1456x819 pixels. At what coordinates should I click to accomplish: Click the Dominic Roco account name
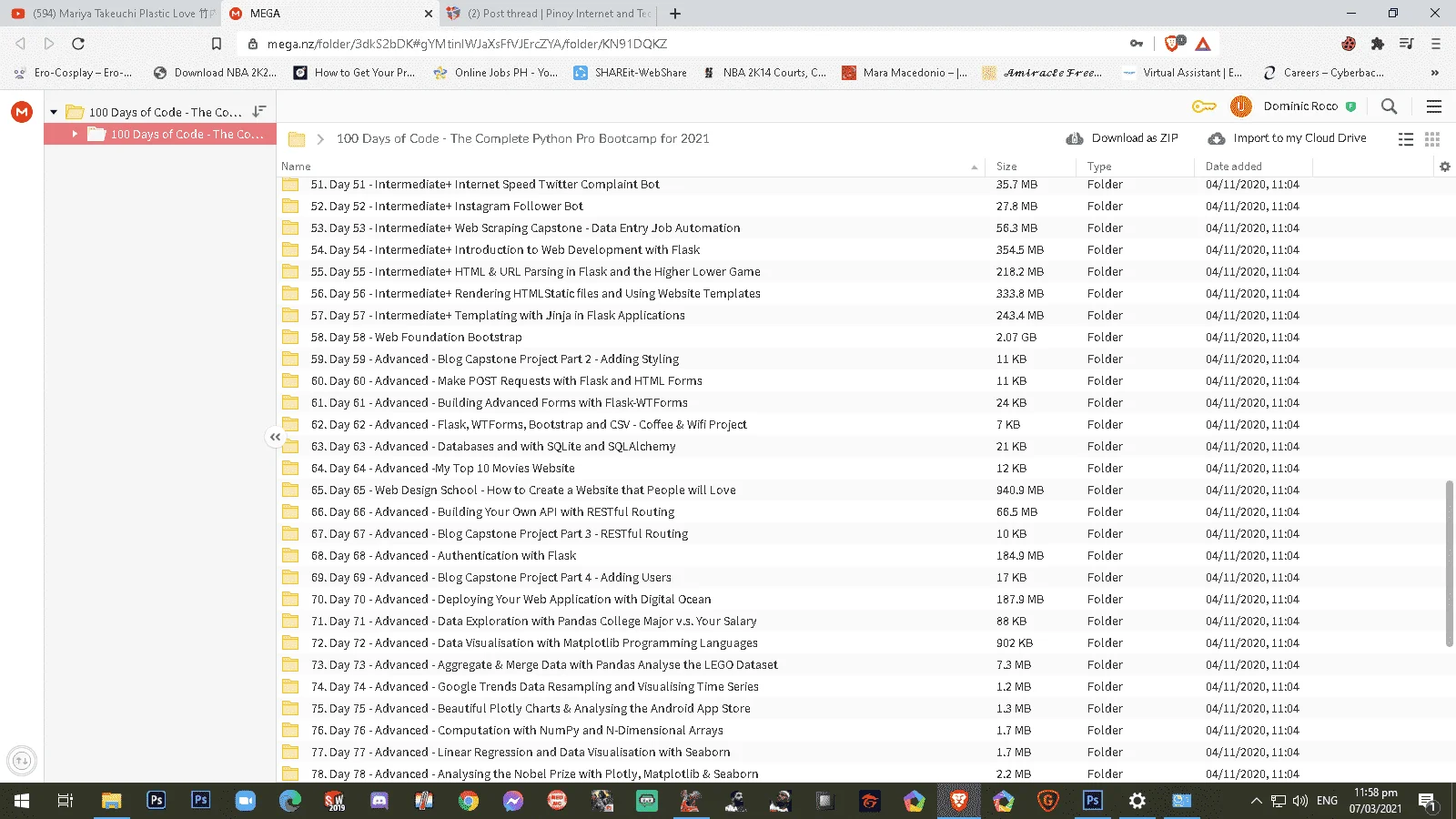pyautogui.click(x=1300, y=106)
